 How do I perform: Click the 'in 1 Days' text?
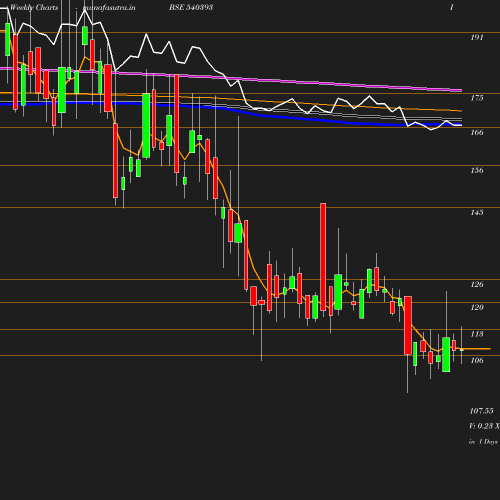pos(483,442)
